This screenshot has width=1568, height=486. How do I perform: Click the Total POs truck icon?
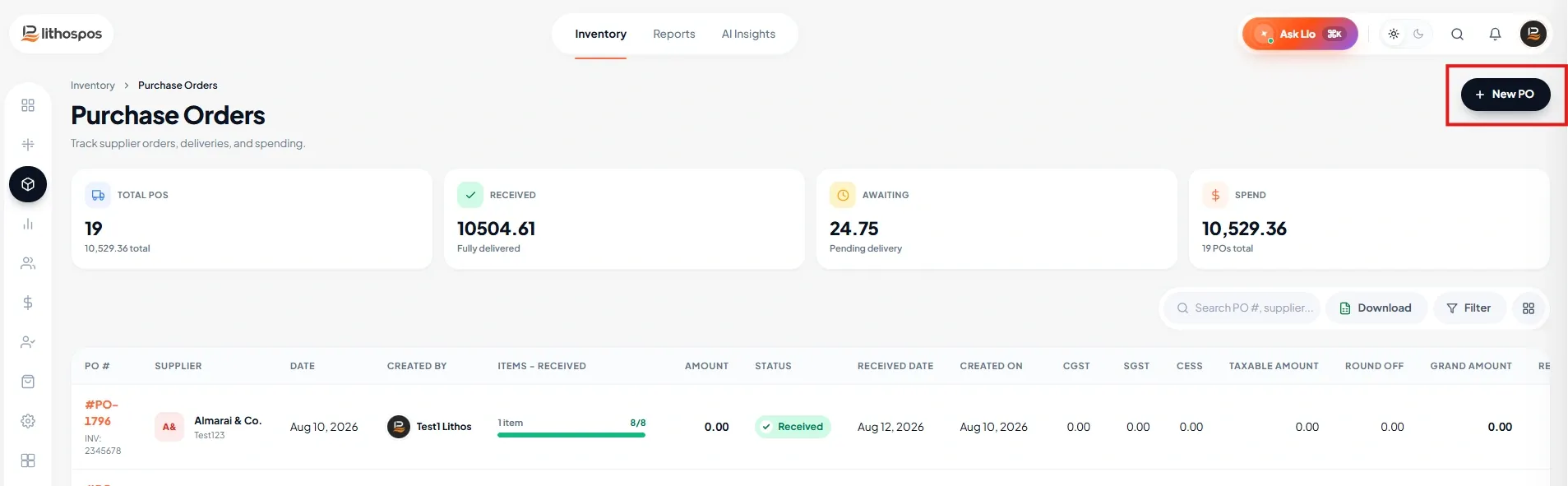pyautogui.click(x=98, y=195)
